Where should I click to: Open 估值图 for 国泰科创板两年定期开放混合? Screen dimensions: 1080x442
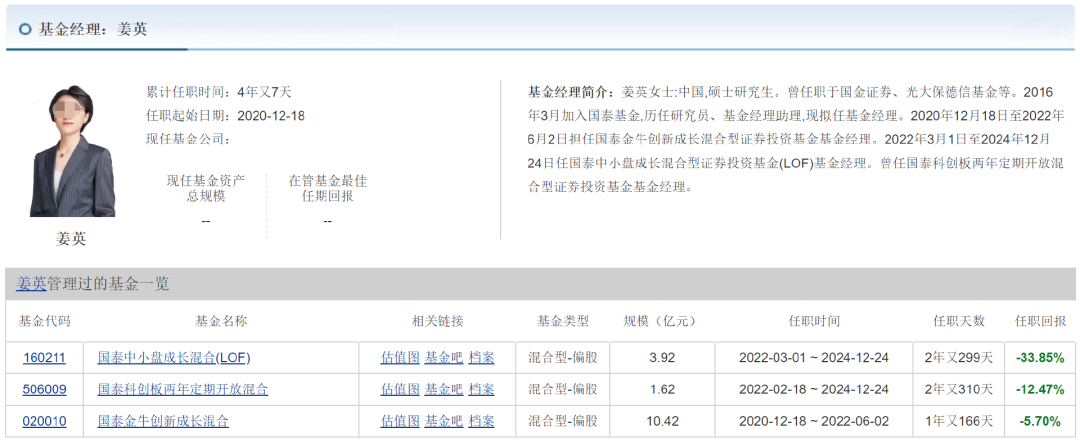point(399,390)
